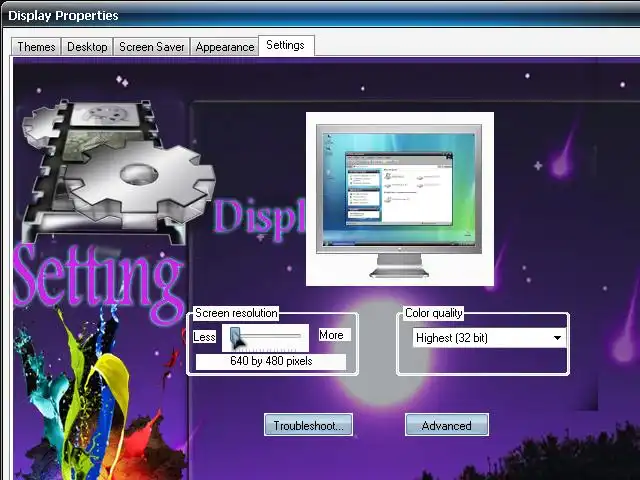Click the 'Color quality' group label

433,313
